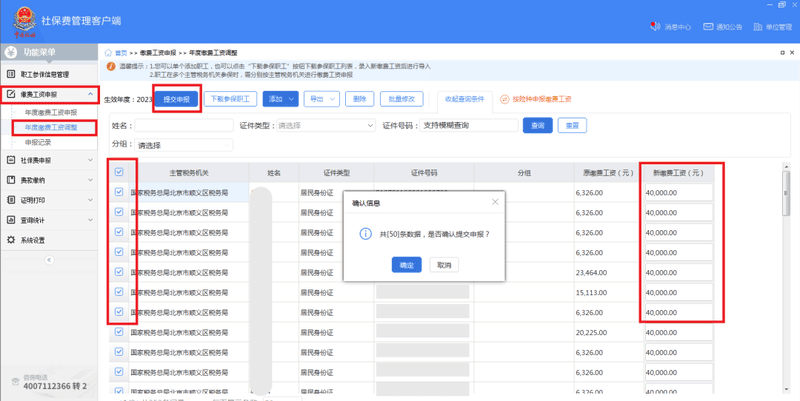Click the 证件号码 column header

coord(424,173)
